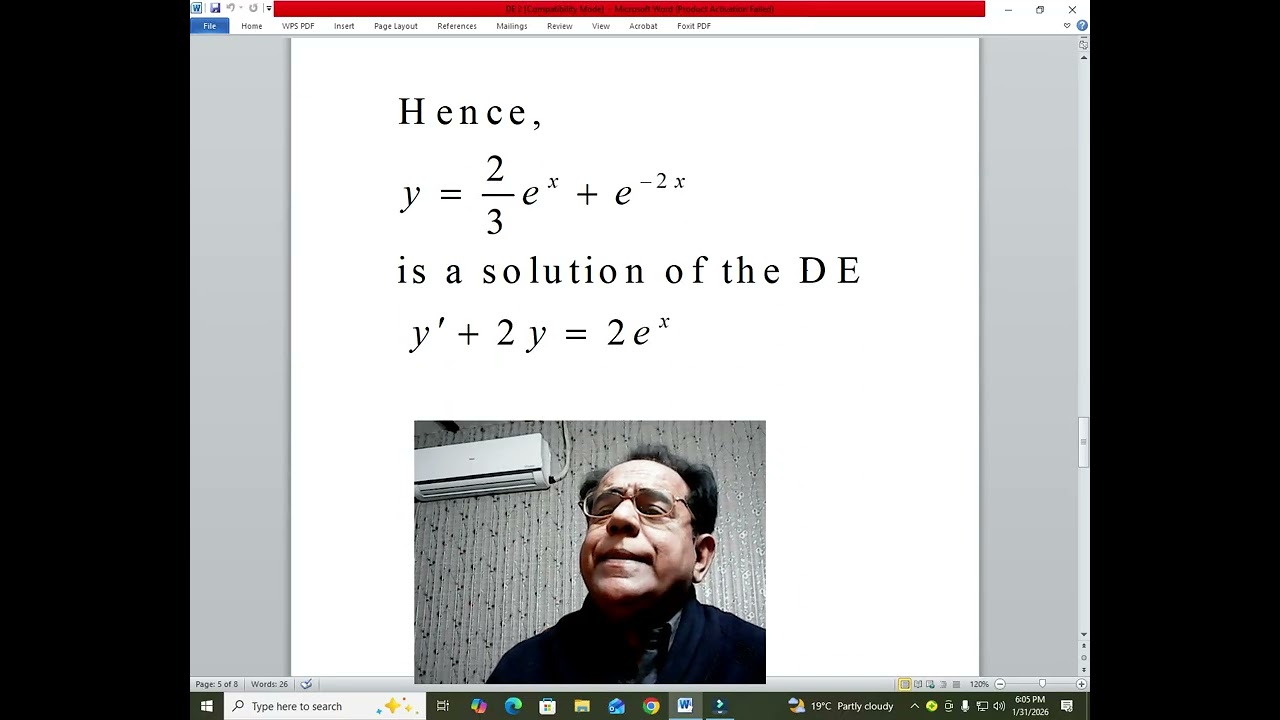
Task: Open Microsoft Store from the taskbar
Action: (547, 706)
